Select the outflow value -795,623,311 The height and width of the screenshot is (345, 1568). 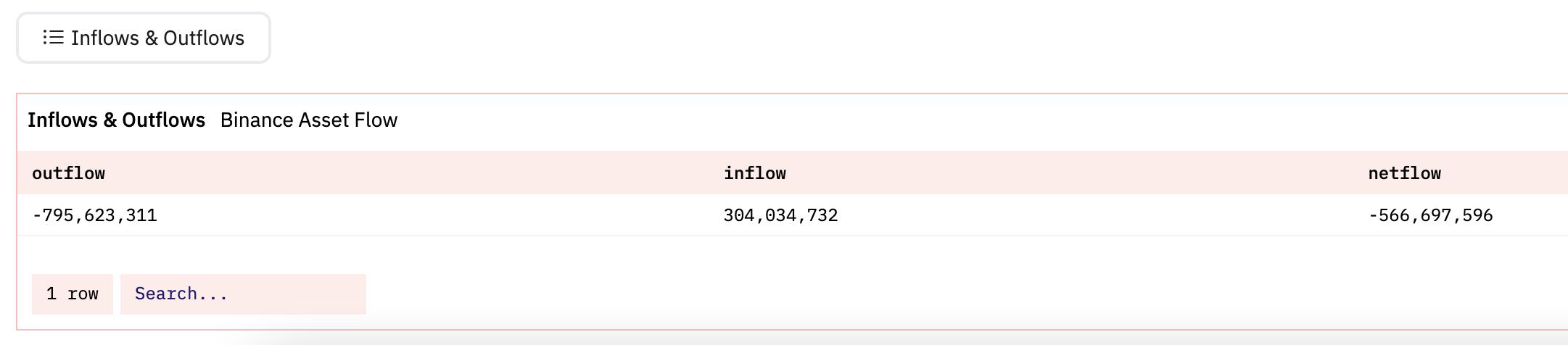click(x=94, y=215)
